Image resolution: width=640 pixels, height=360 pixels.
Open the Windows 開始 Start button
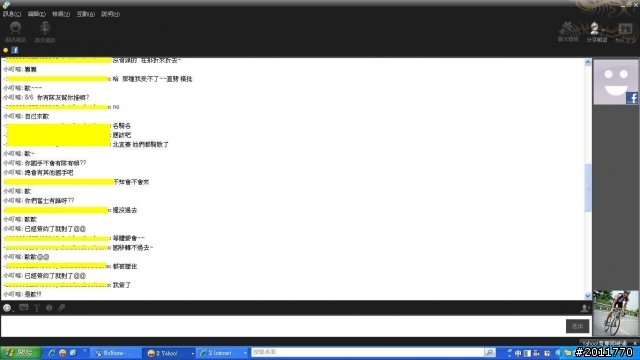coord(20,353)
